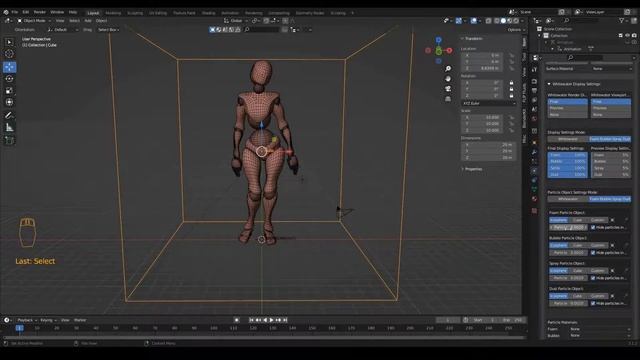Image resolution: width=640 pixels, height=360 pixels.
Task: Open the Foam particle material dropdown
Action: click(x=600, y=329)
